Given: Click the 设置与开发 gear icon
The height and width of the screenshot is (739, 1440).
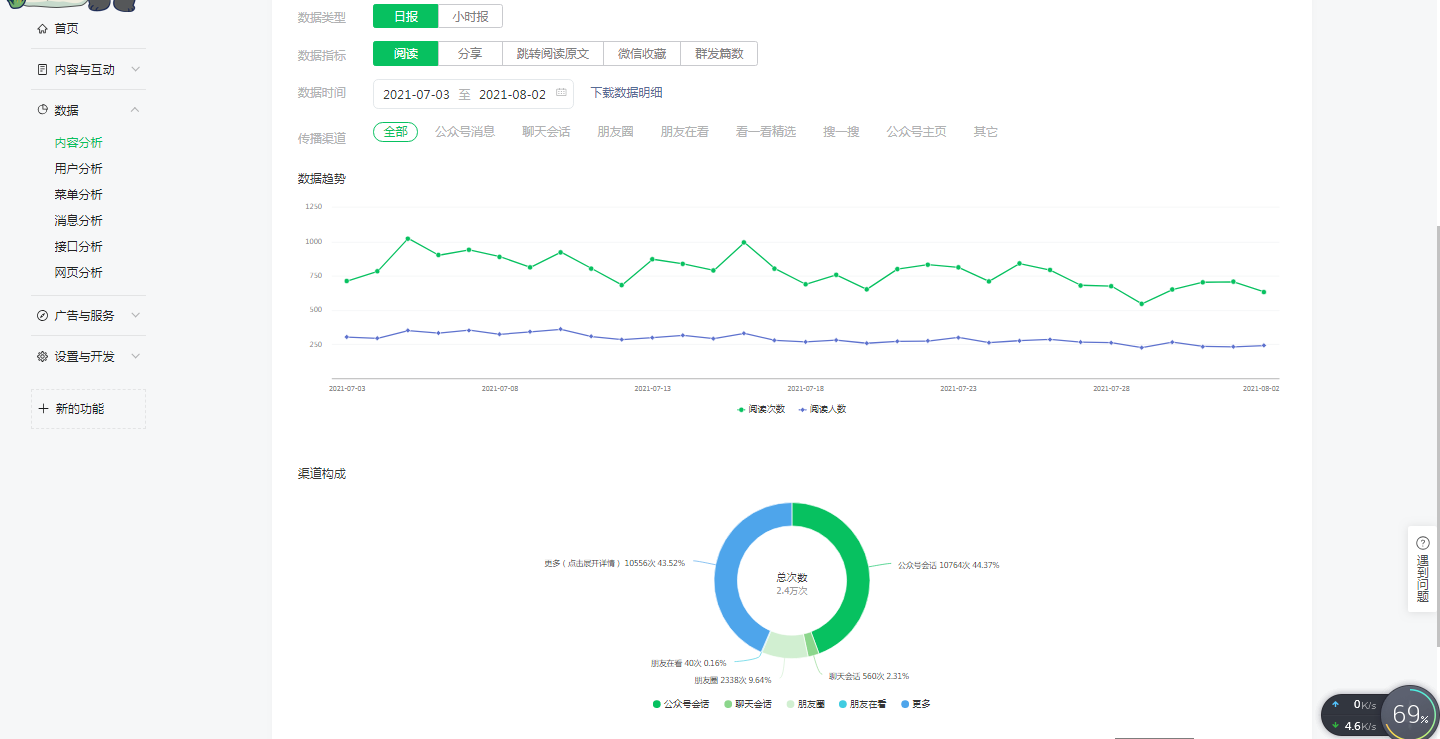Looking at the screenshot, I should click(42, 357).
